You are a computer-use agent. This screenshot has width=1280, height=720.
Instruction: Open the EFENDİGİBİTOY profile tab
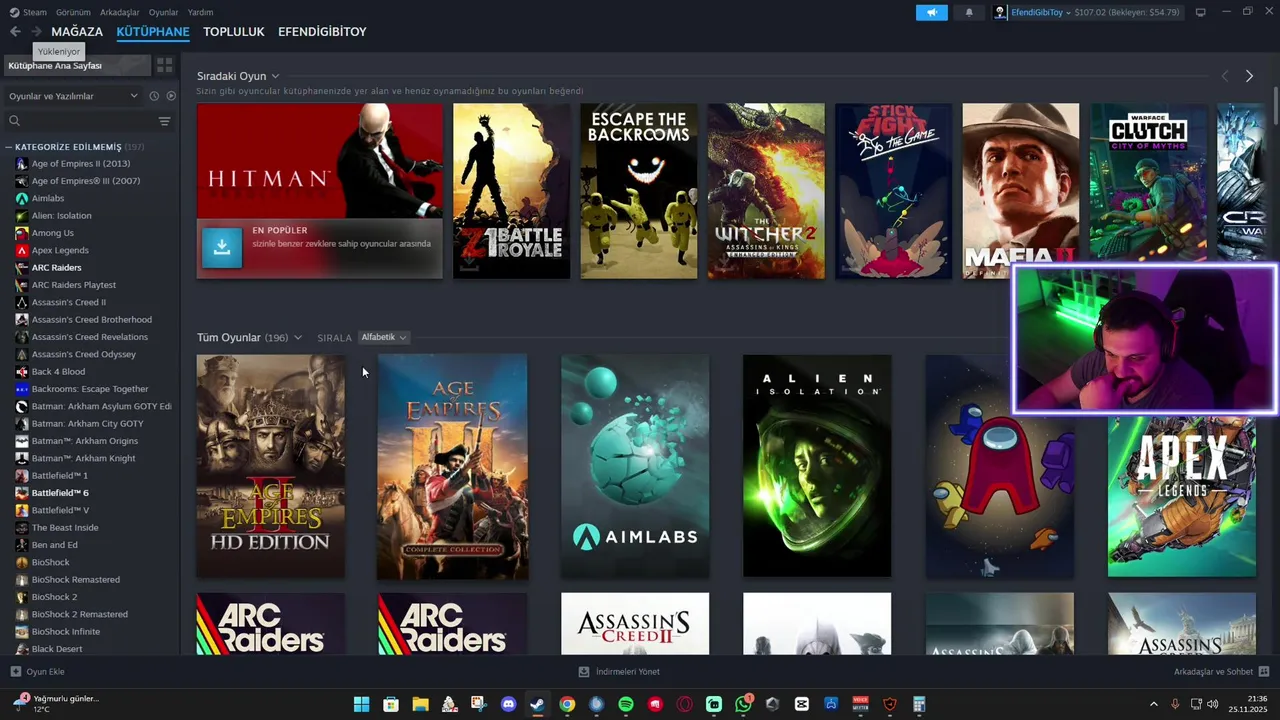coord(322,32)
